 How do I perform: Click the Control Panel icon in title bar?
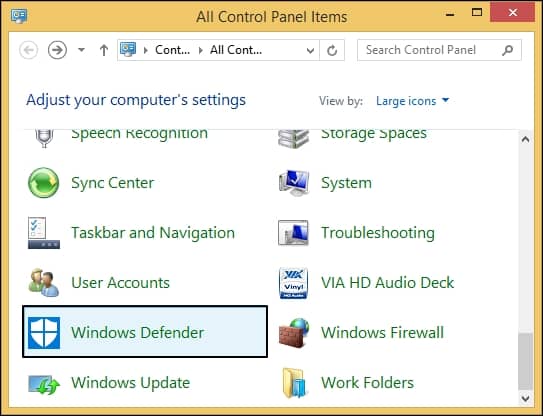19,16
